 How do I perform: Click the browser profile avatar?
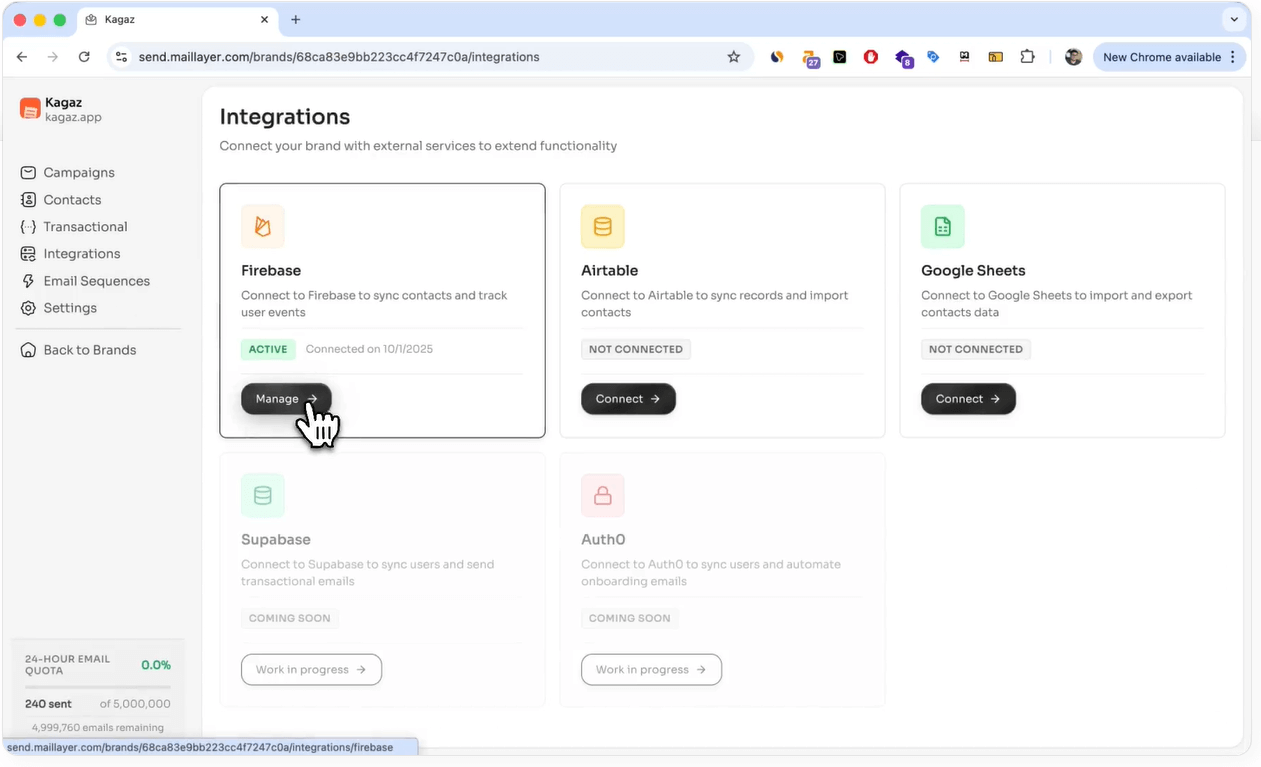1073,57
